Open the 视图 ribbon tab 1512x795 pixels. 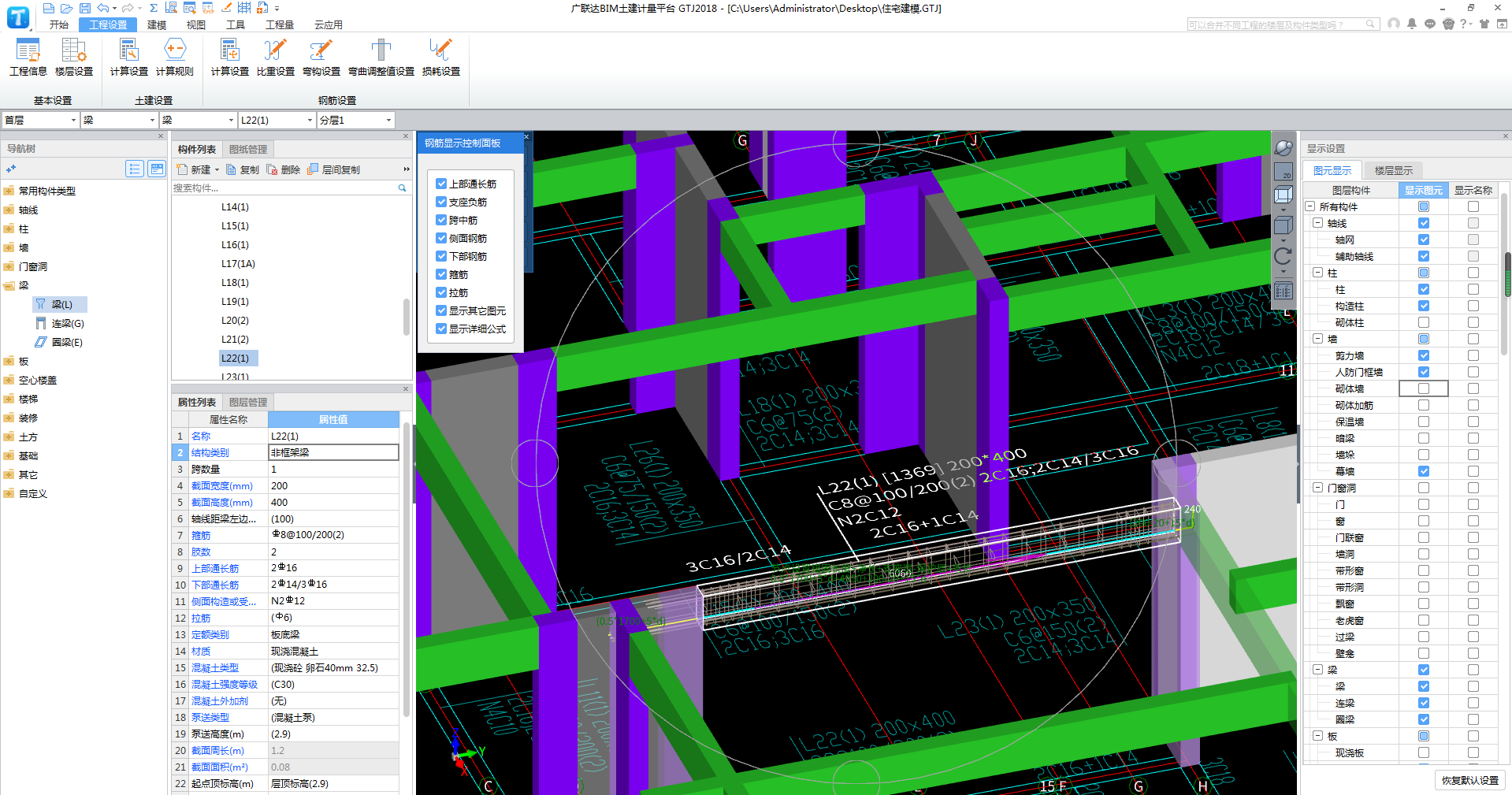196,25
